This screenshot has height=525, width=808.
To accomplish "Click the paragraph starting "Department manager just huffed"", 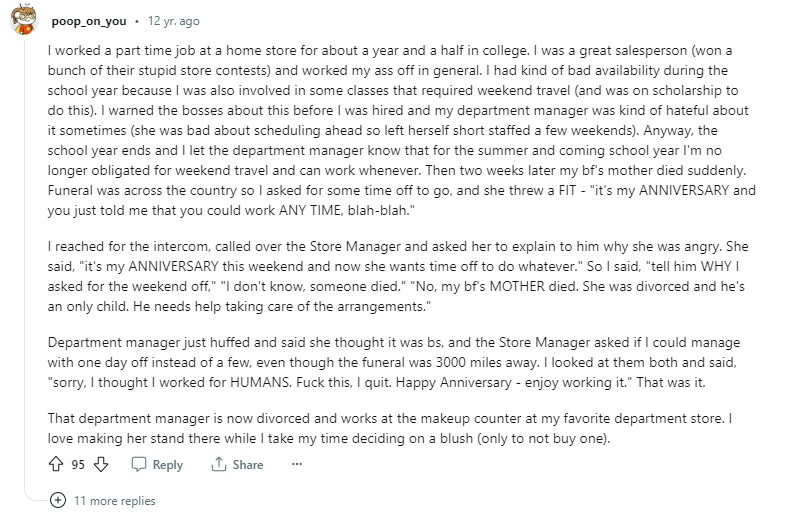I will tap(394, 362).
